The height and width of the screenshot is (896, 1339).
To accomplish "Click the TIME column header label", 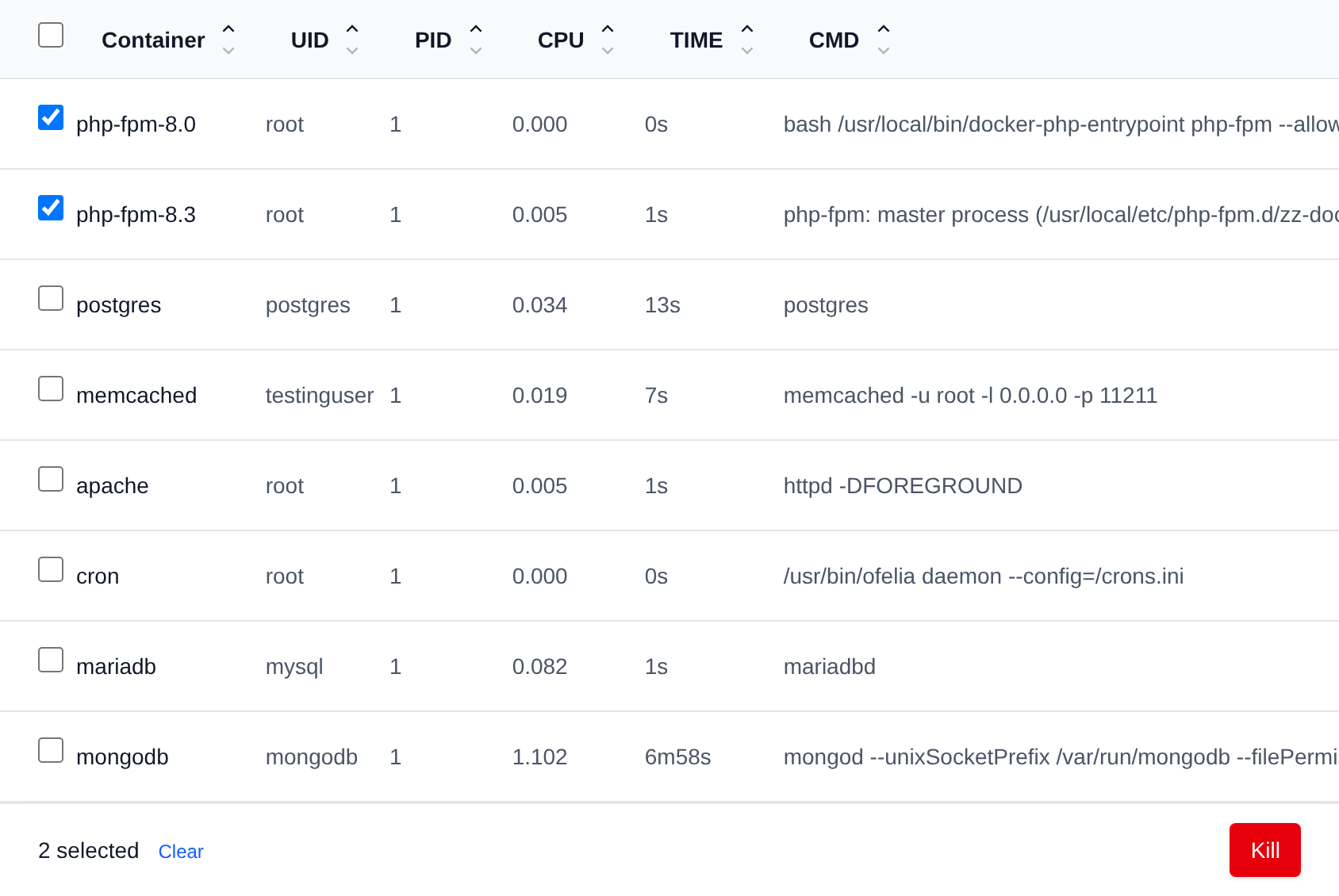I will (x=696, y=40).
